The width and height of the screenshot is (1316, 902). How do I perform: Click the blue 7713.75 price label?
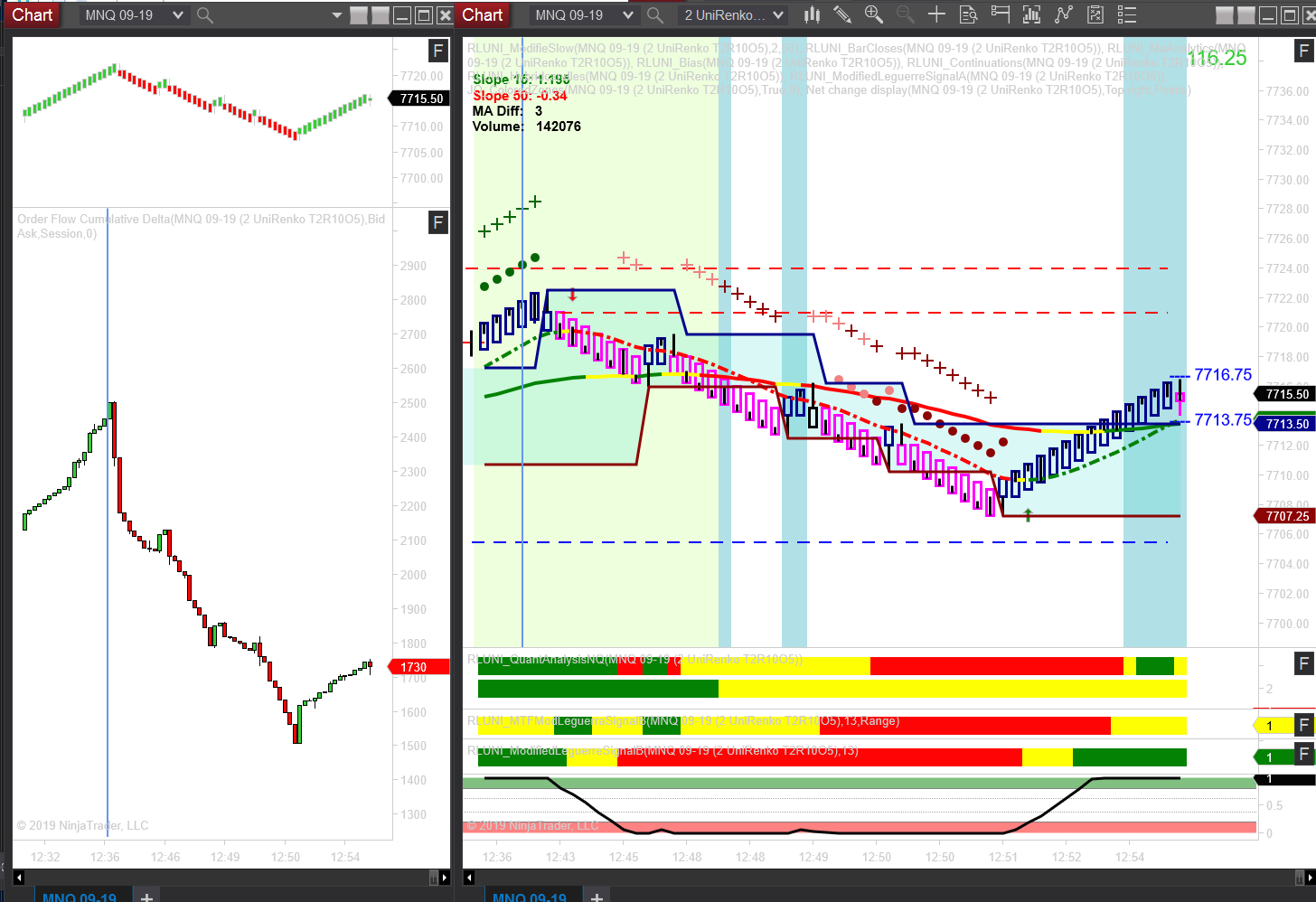tap(1223, 420)
